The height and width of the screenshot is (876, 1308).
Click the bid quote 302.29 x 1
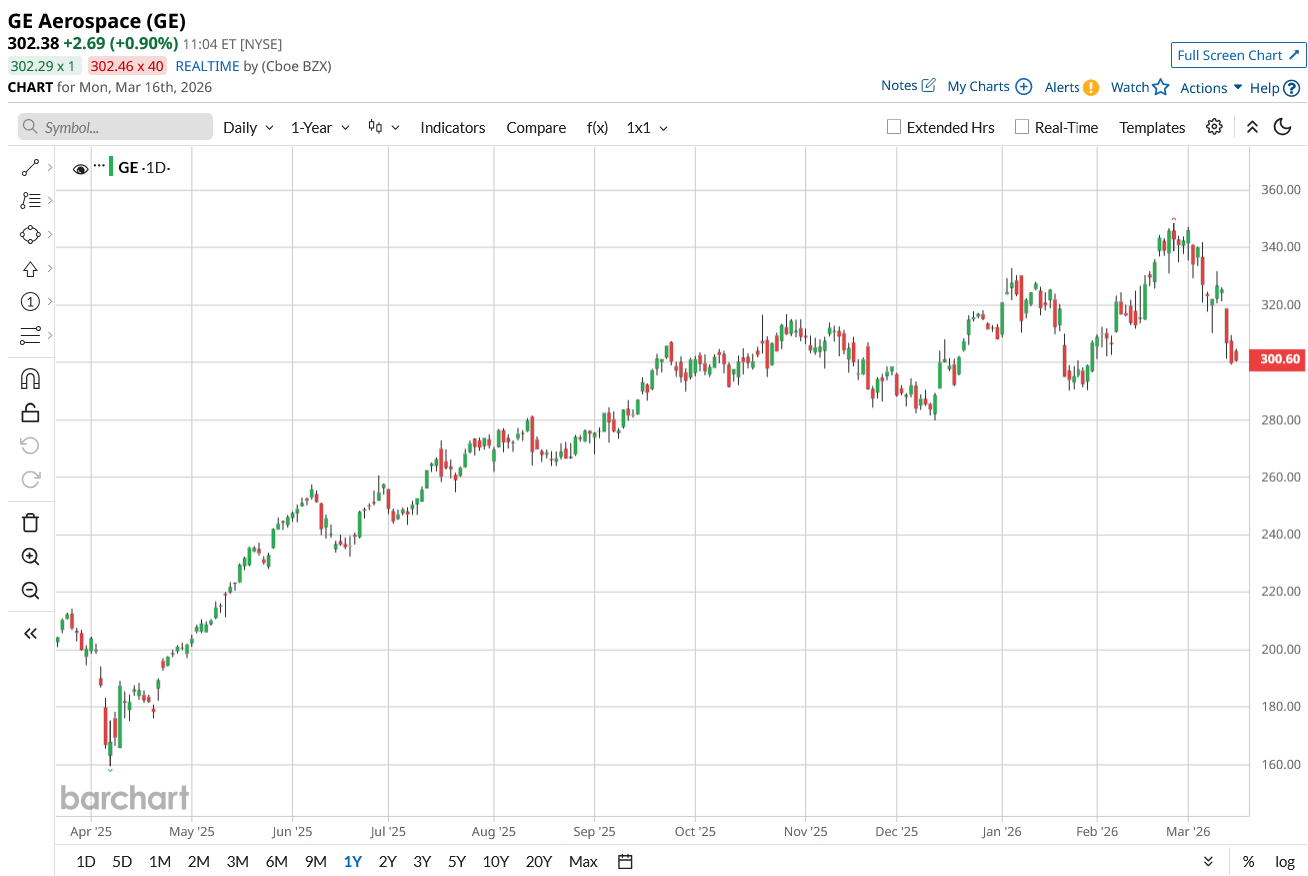[x=45, y=66]
